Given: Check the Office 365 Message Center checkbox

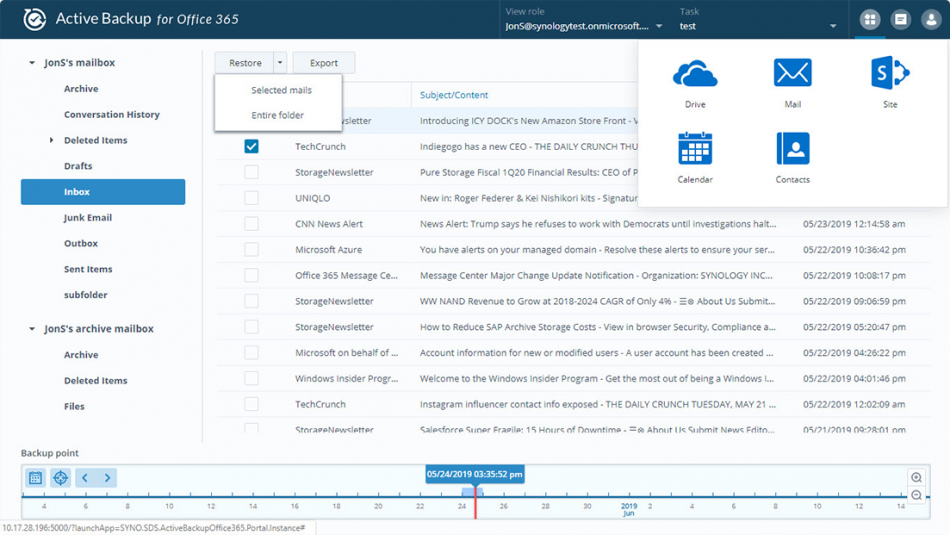Looking at the screenshot, I should pos(251,275).
